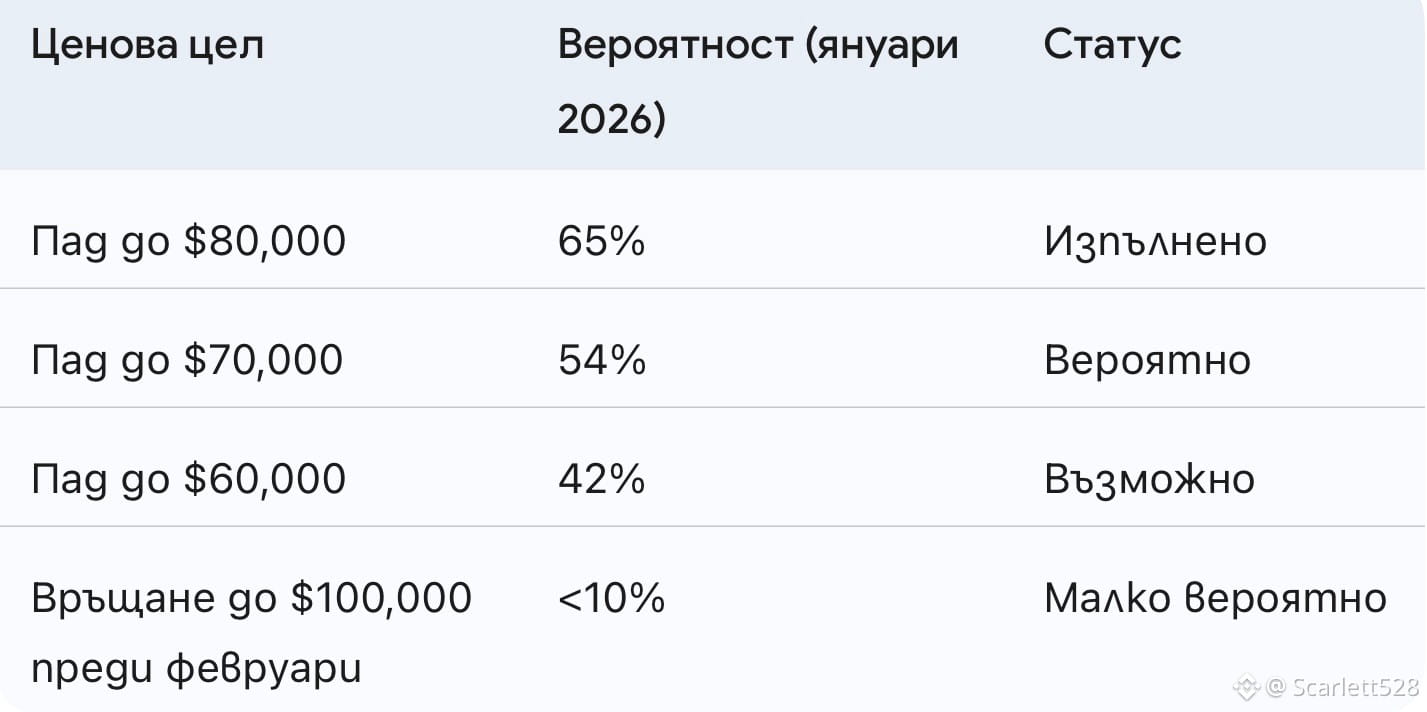Screen dimensions: 1427x712
Task: Select the 65% probability value
Action: point(601,242)
